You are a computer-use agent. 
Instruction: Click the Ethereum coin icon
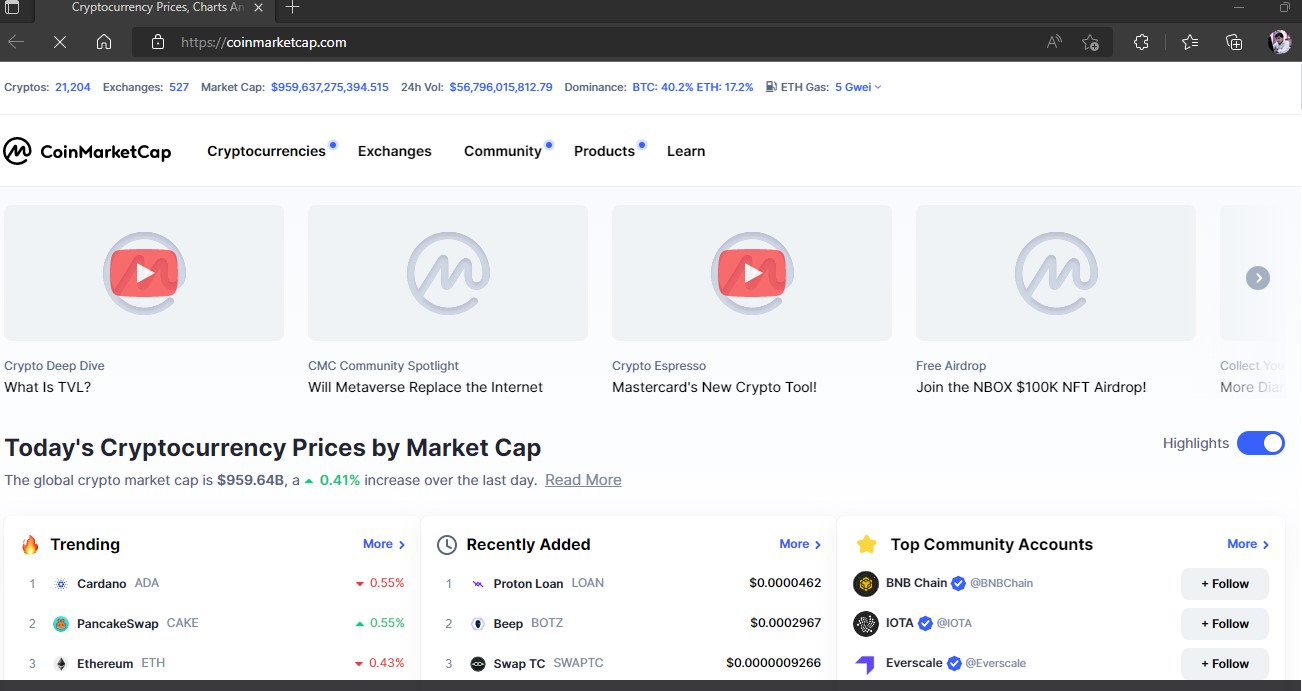point(60,663)
